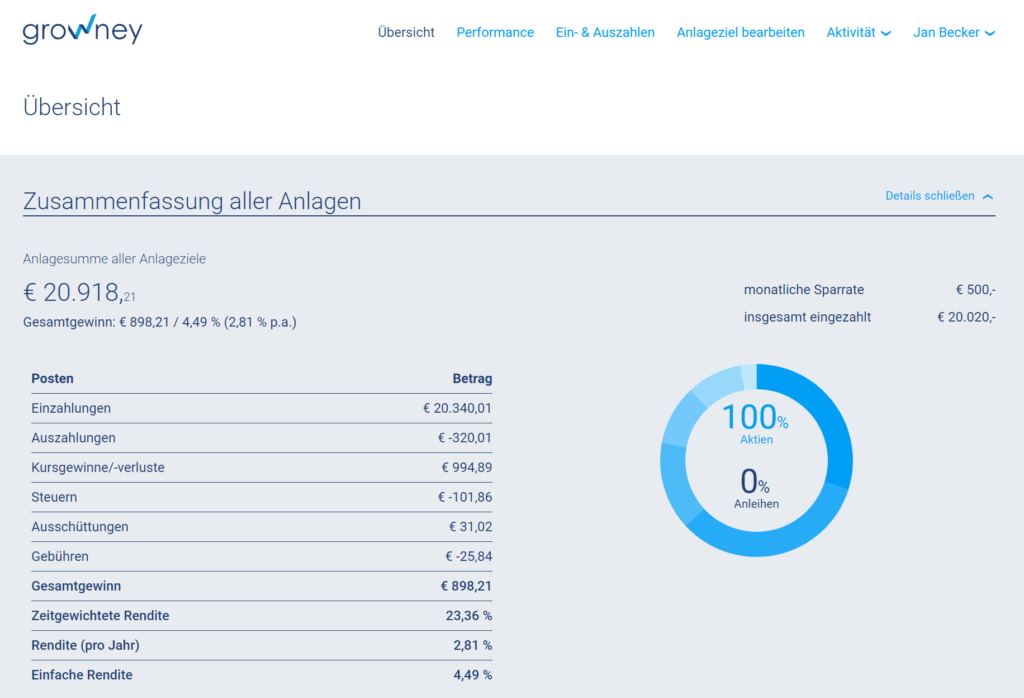Screen dimensions: 1024x698
Task: Click the lightest blue donut chart segment
Action: point(749,377)
